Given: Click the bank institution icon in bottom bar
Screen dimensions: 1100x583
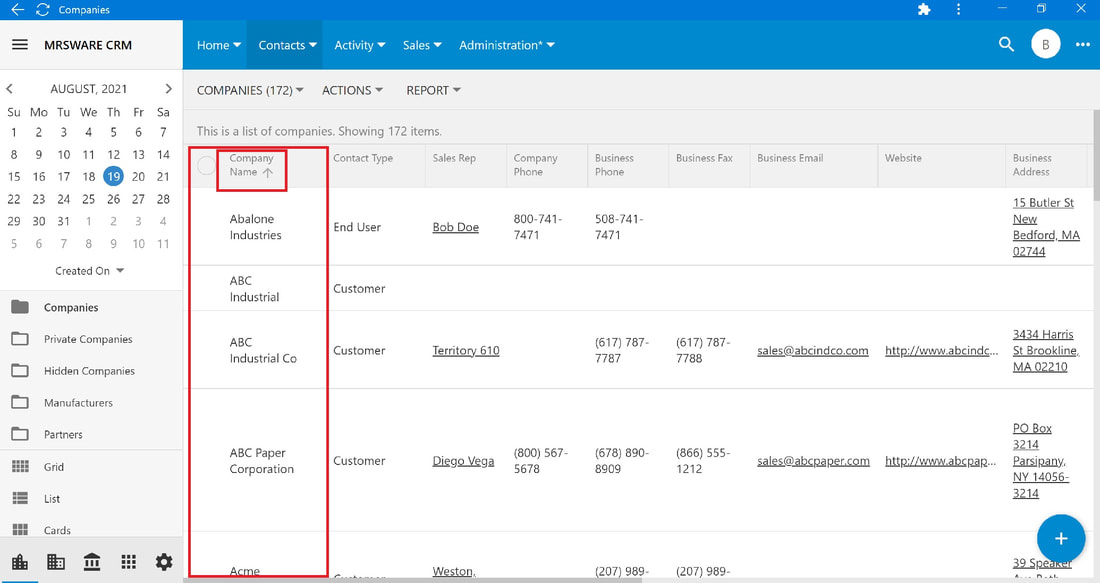Looking at the screenshot, I should click(x=92, y=561).
